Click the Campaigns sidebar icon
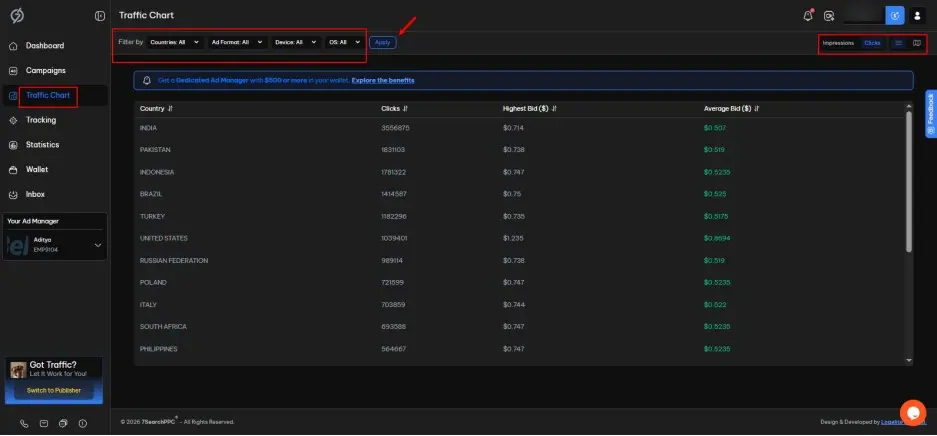 [x=13, y=70]
